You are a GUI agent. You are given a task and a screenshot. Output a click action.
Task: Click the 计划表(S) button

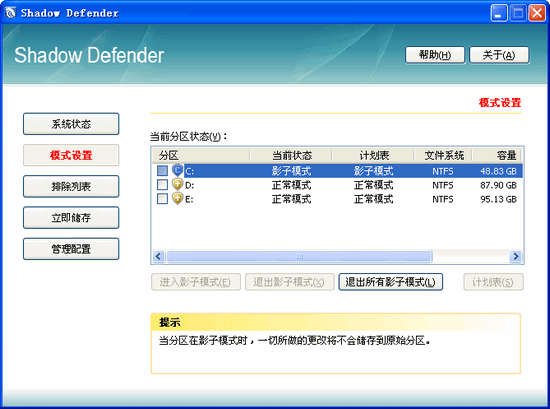click(x=493, y=282)
